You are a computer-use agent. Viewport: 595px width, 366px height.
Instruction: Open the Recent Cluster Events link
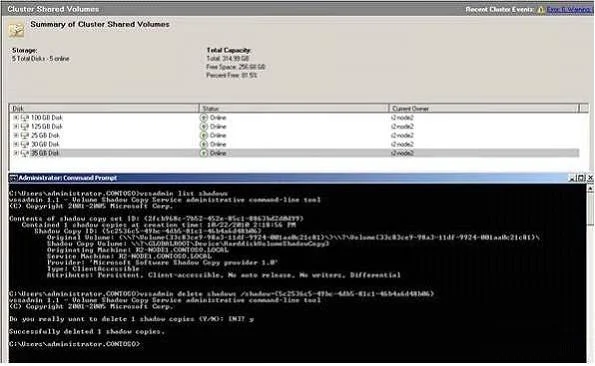570,9
